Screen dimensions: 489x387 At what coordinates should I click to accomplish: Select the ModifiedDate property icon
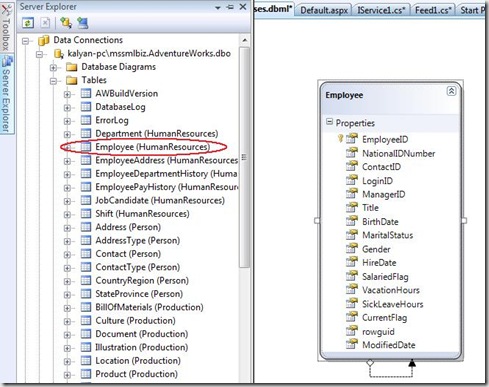pyautogui.click(x=351, y=344)
